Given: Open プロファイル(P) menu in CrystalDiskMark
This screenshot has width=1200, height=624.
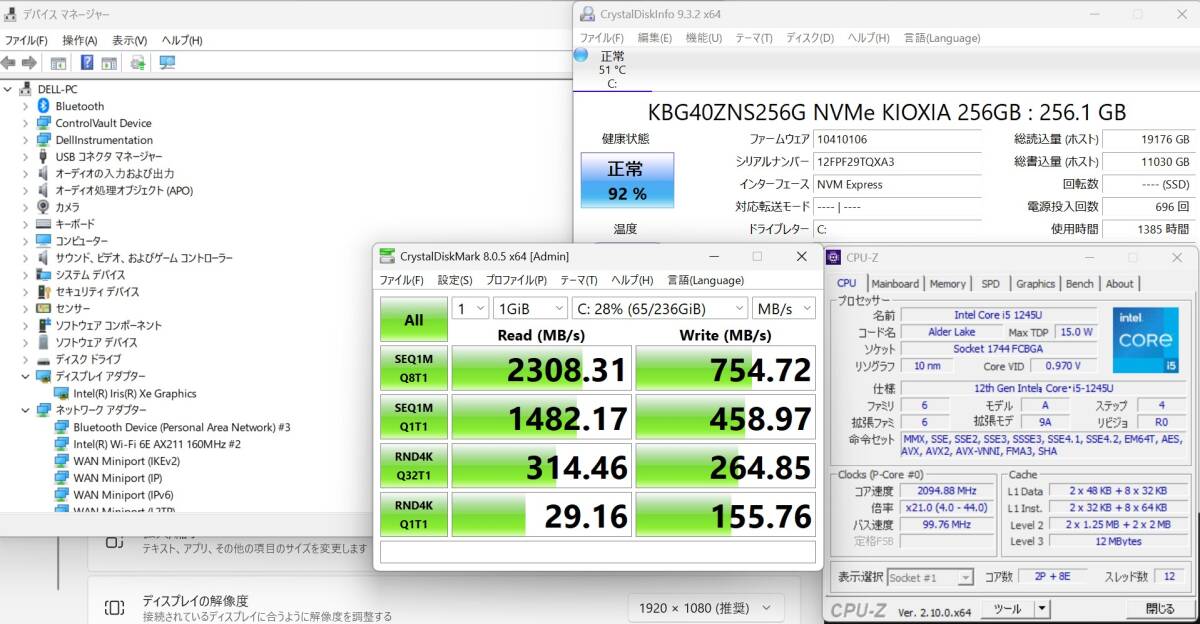Looking at the screenshot, I should pos(516,280).
